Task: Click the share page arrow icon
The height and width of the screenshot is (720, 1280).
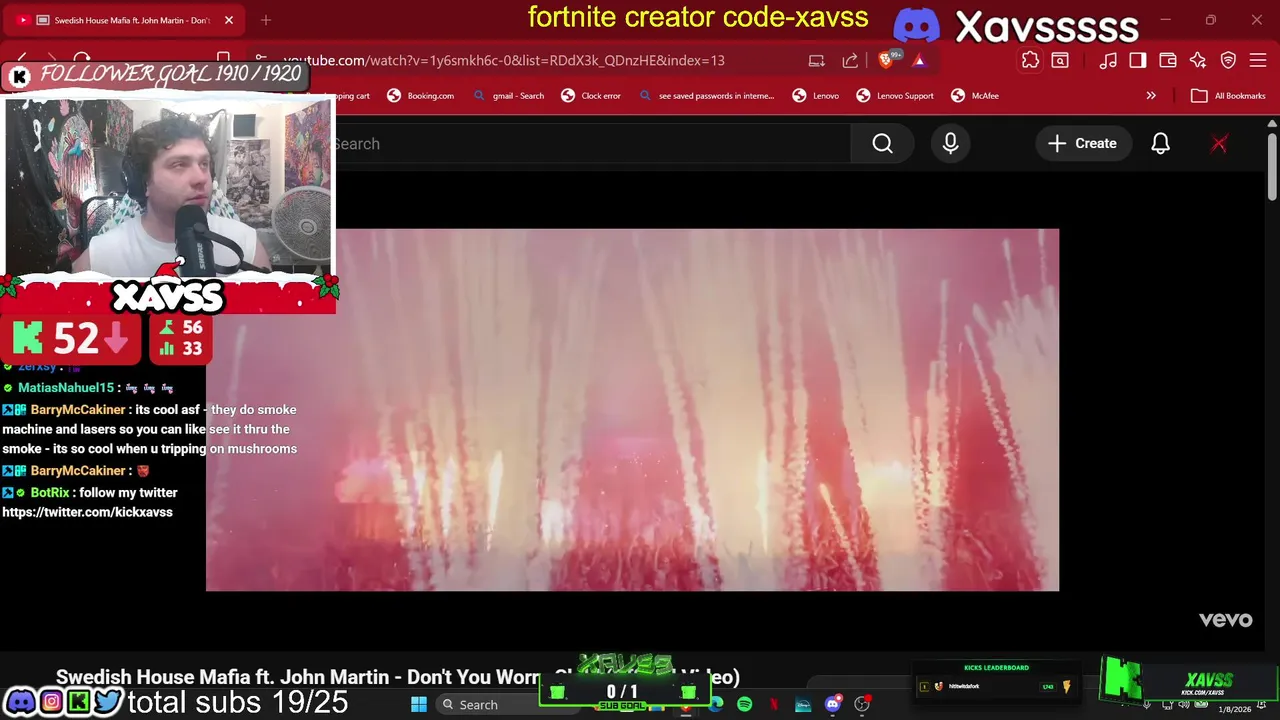Action: pos(850,60)
